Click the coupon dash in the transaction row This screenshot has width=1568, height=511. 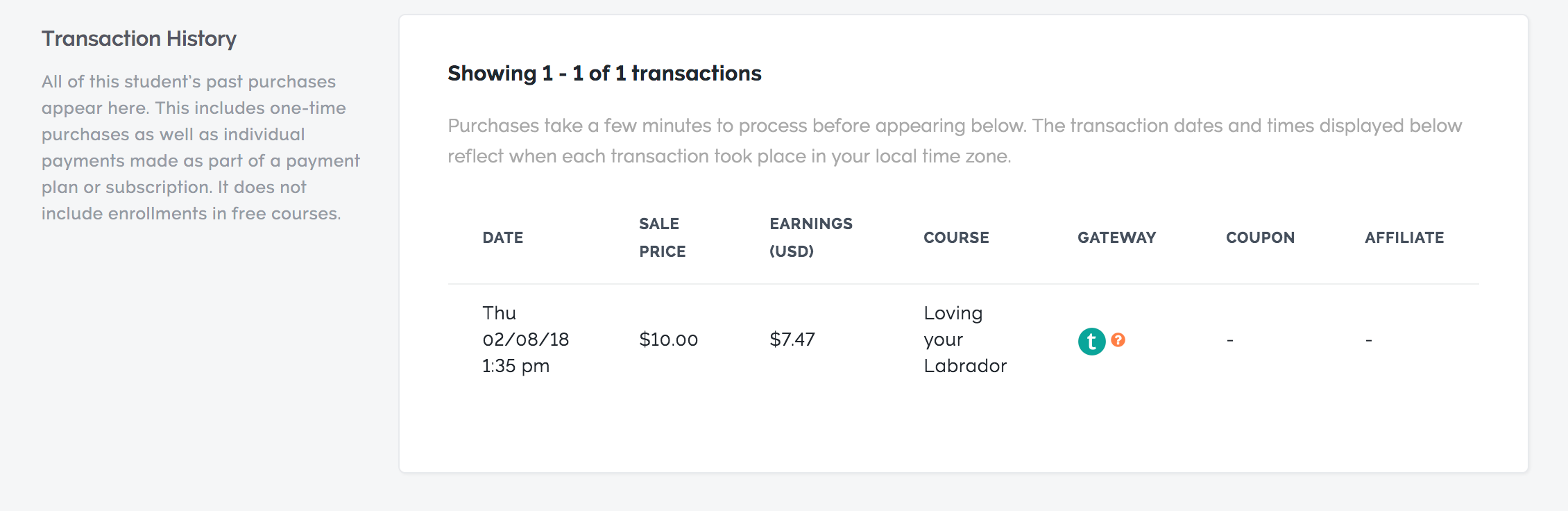(1230, 340)
